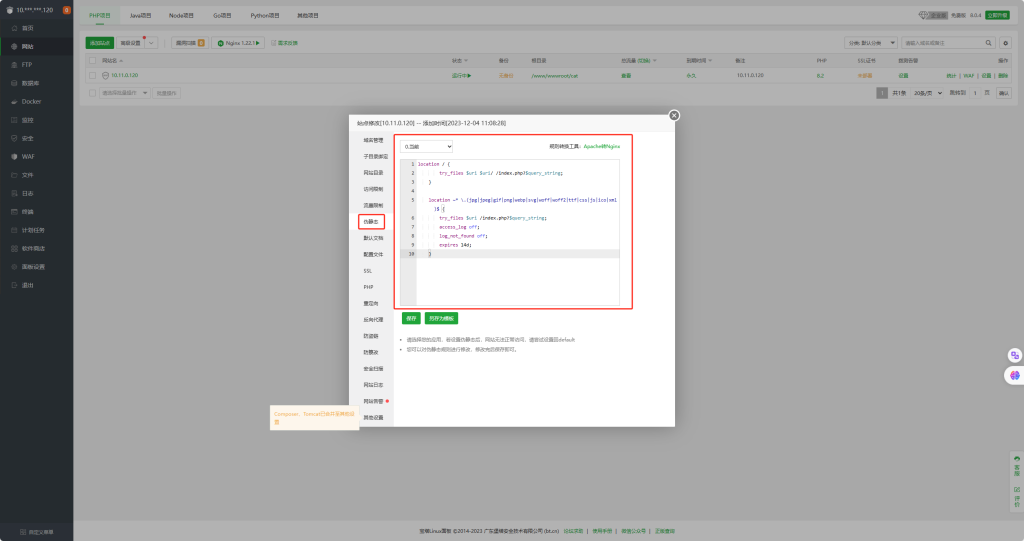Screen dimensions: 1024x541
Task: Open the 状态 column filter arrow
Action: click(466, 61)
